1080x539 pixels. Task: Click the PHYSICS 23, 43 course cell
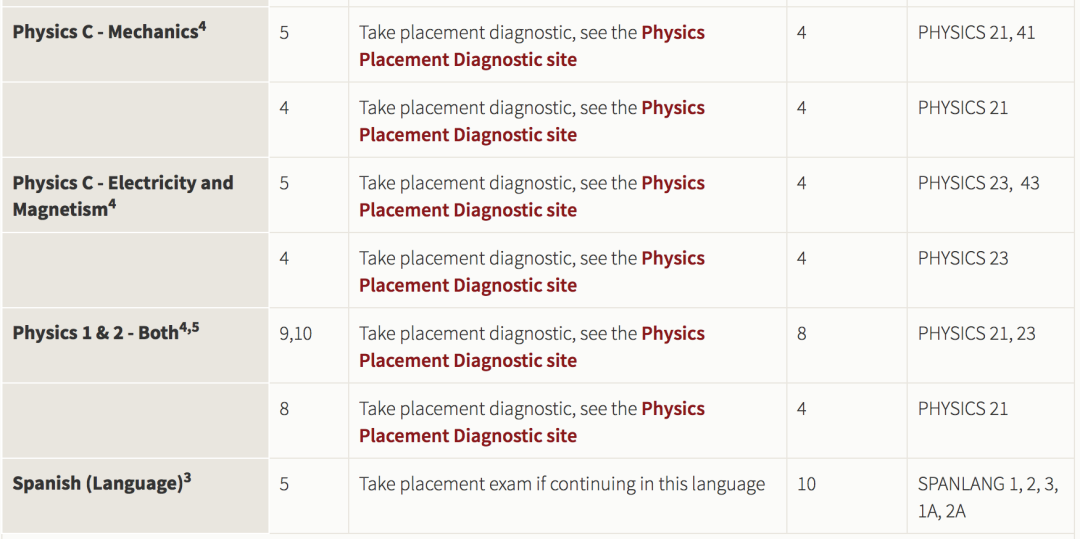(978, 183)
